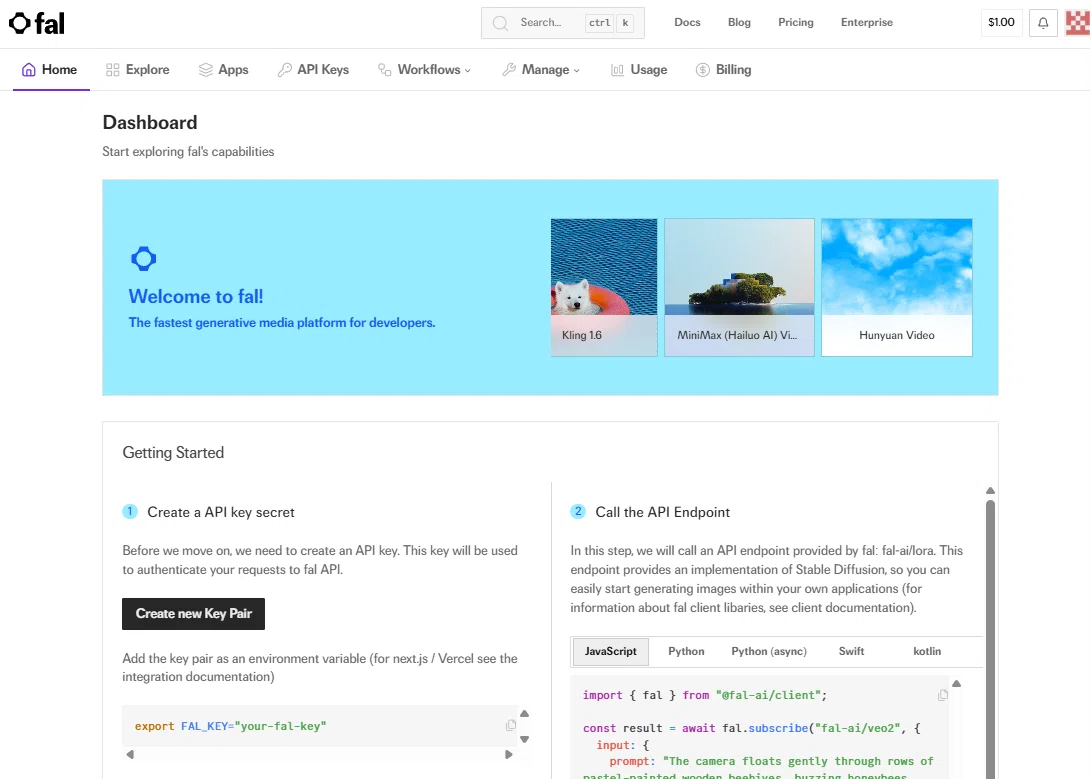The image size is (1091, 779).
Task: Open the Explore tab
Action: click(x=138, y=70)
